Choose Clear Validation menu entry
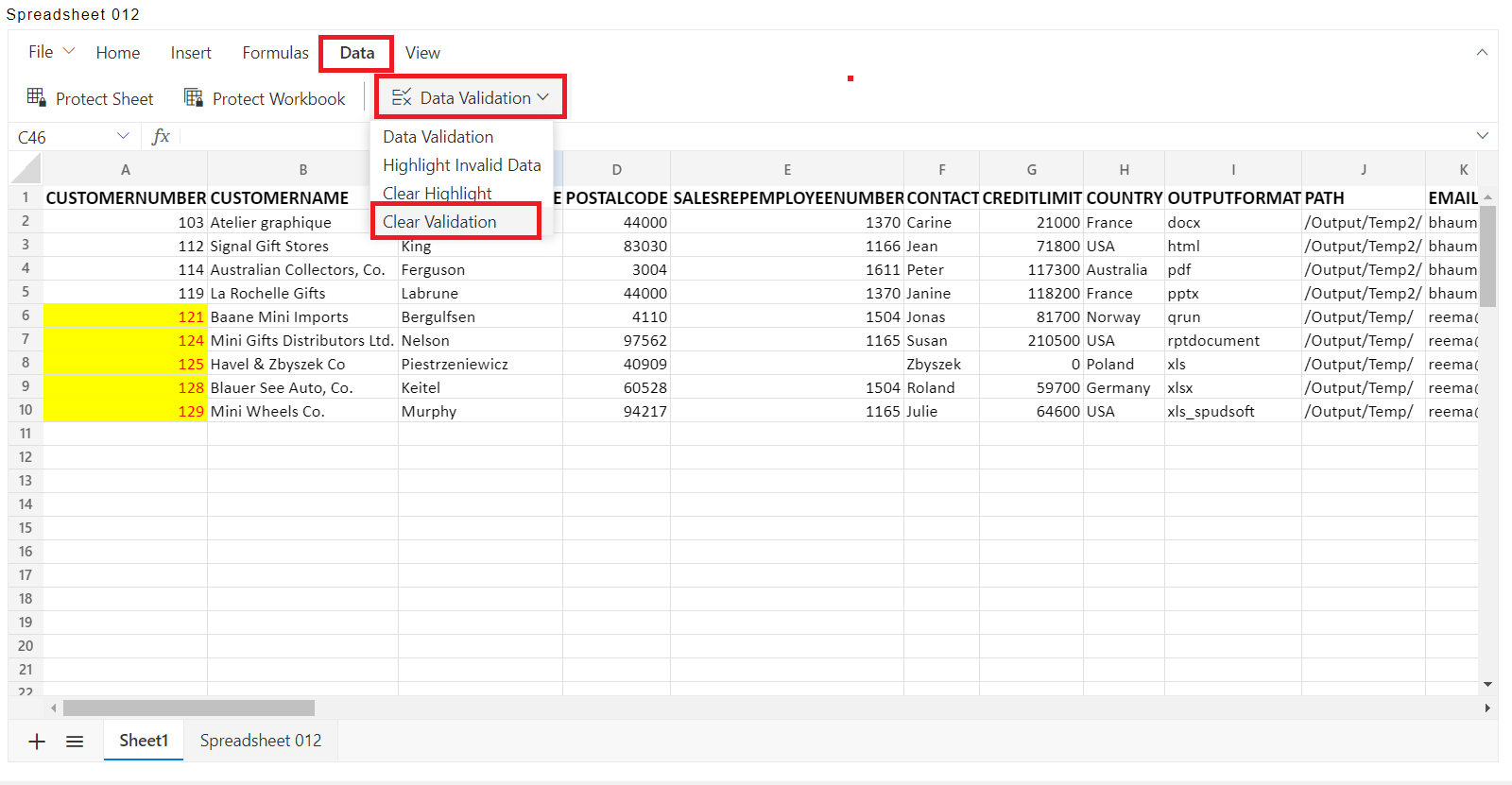The image size is (1512, 785). (439, 222)
